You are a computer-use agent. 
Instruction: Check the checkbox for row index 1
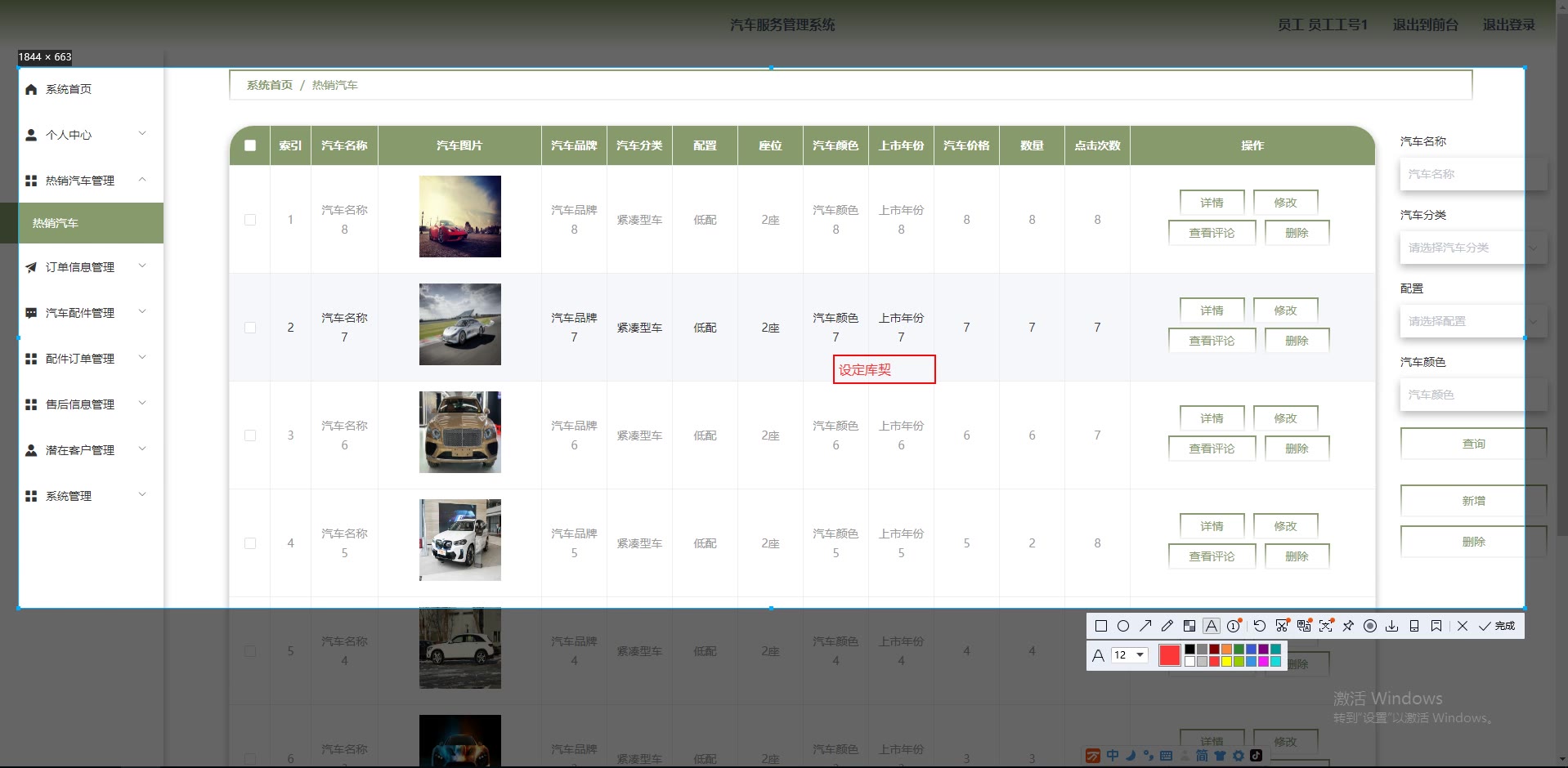point(250,220)
